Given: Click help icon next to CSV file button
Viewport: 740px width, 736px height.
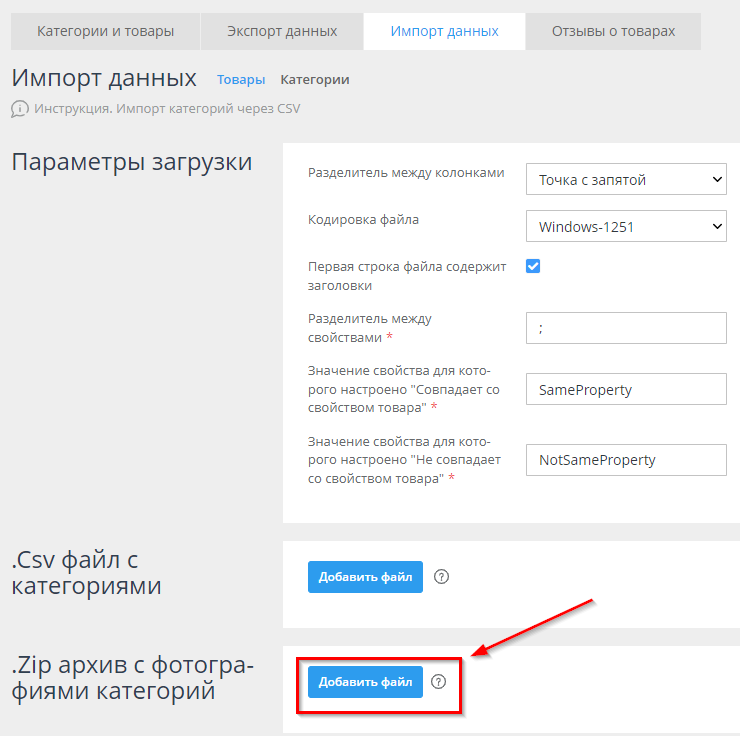Looking at the screenshot, I should (x=442, y=577).
